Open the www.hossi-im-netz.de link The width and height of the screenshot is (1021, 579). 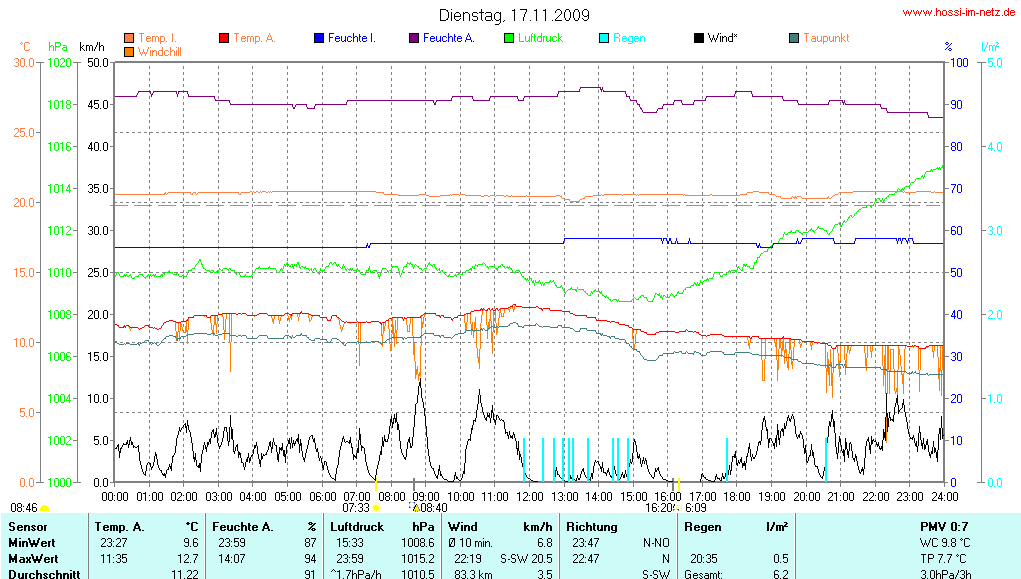click(959, 13)
